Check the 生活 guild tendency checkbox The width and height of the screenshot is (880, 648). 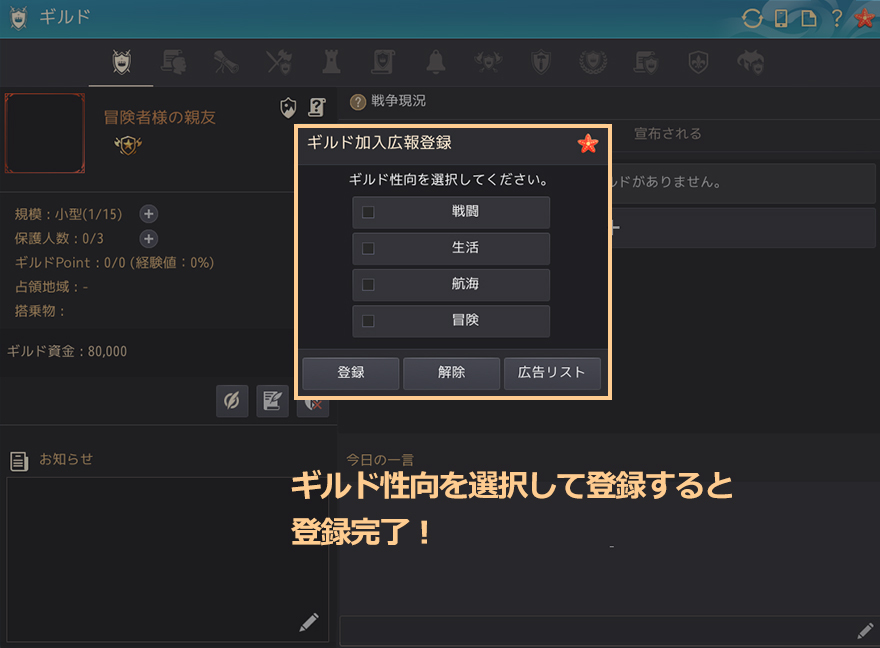tap(368, 248)
